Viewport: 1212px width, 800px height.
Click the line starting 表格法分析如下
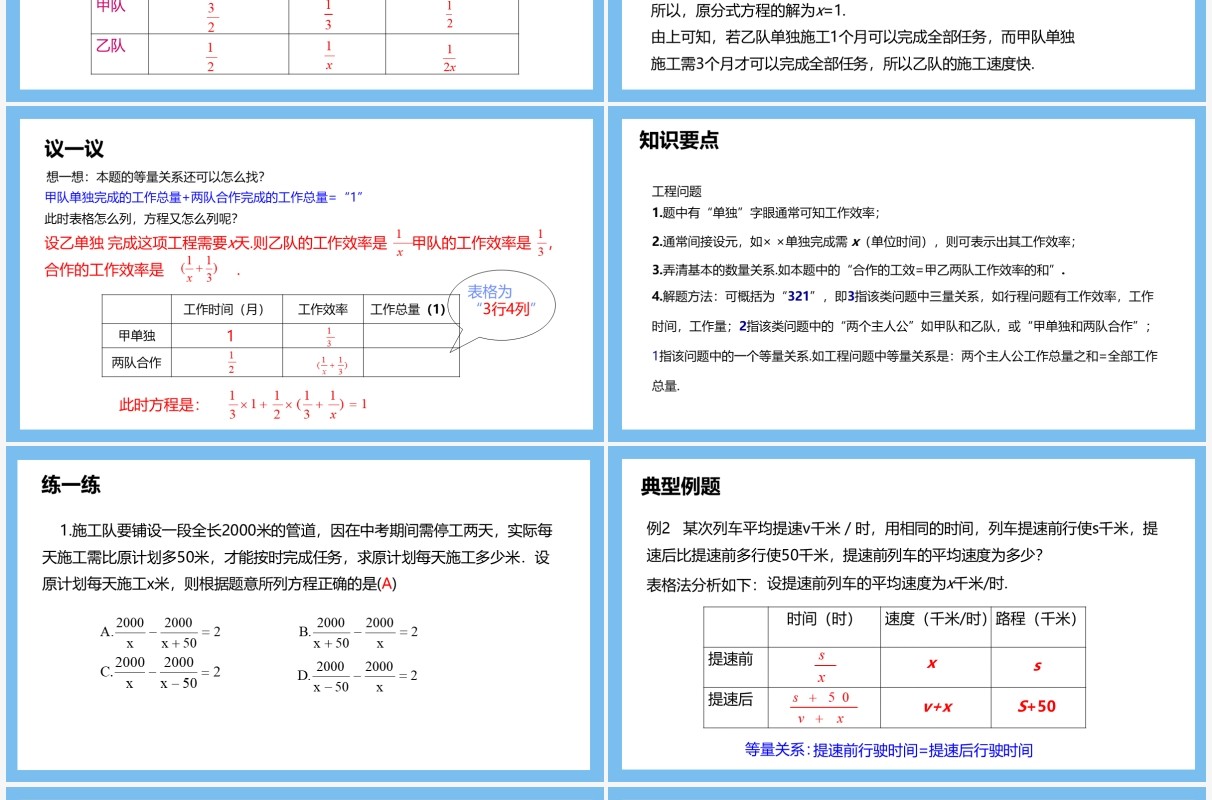pos(827,584)
